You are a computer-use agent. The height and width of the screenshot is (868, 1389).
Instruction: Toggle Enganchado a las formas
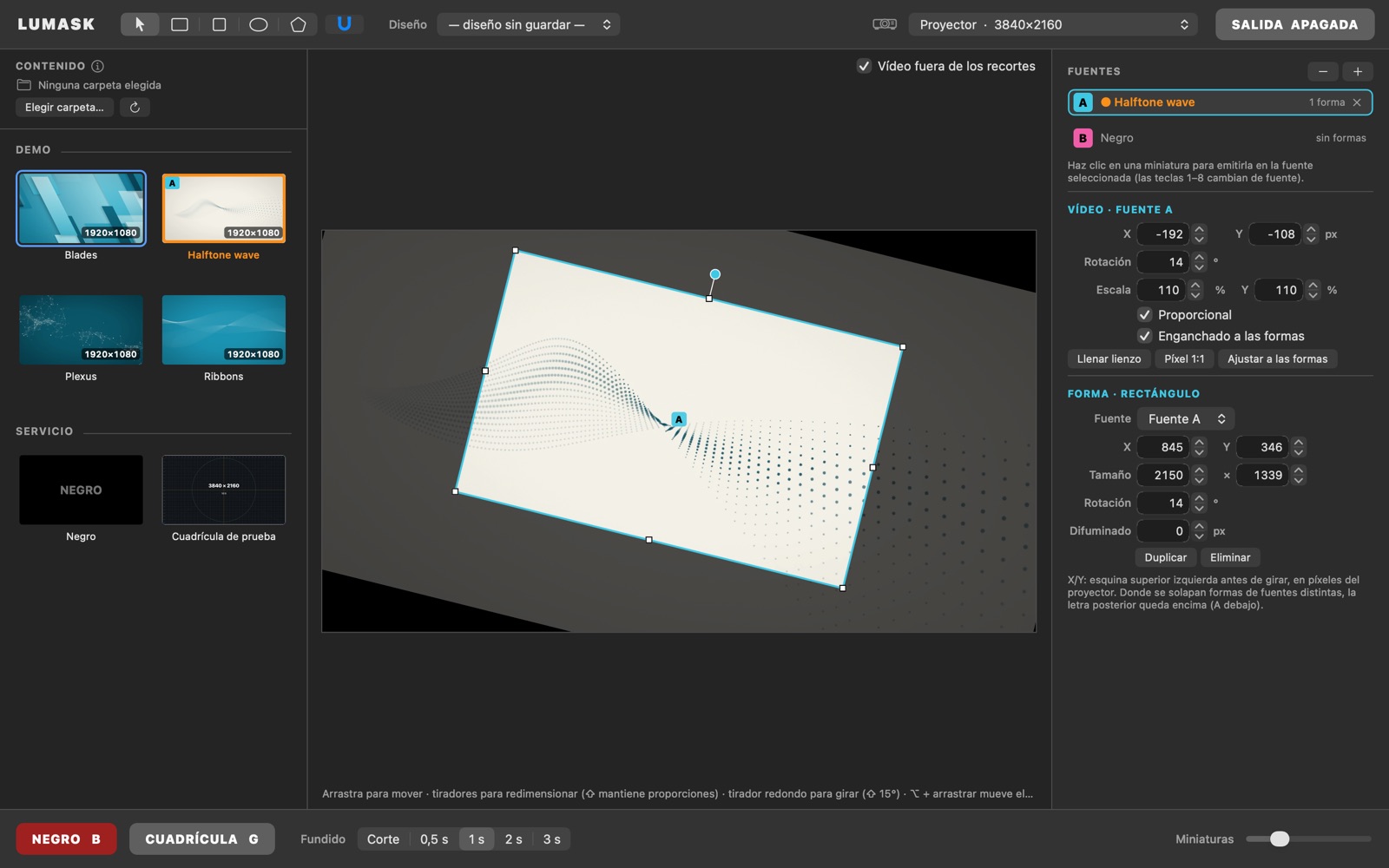pyautogui.click(x=1145, y=336)
